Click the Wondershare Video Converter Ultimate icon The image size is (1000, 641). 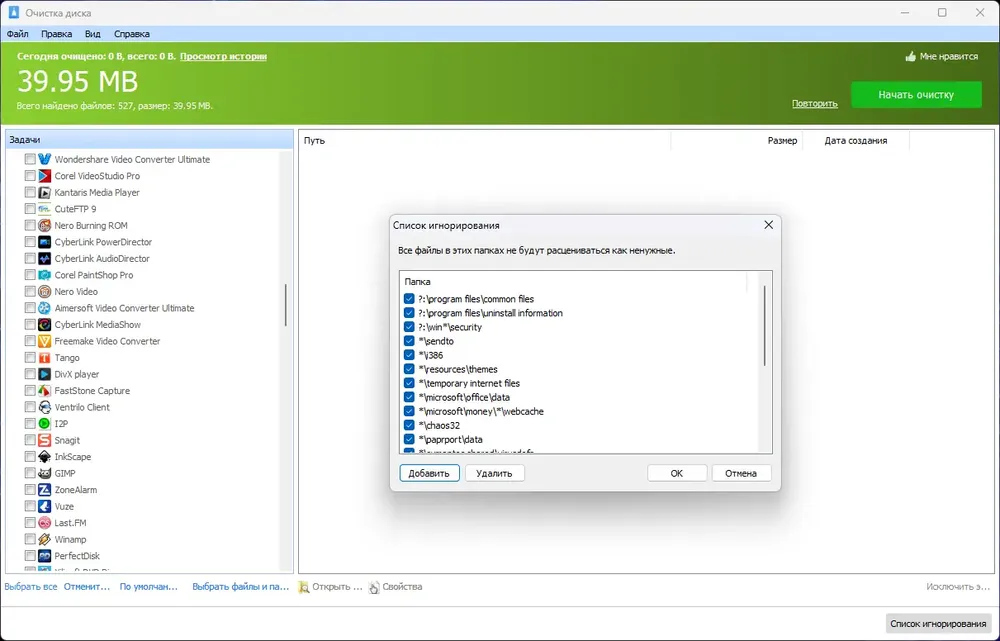[44, 159]
